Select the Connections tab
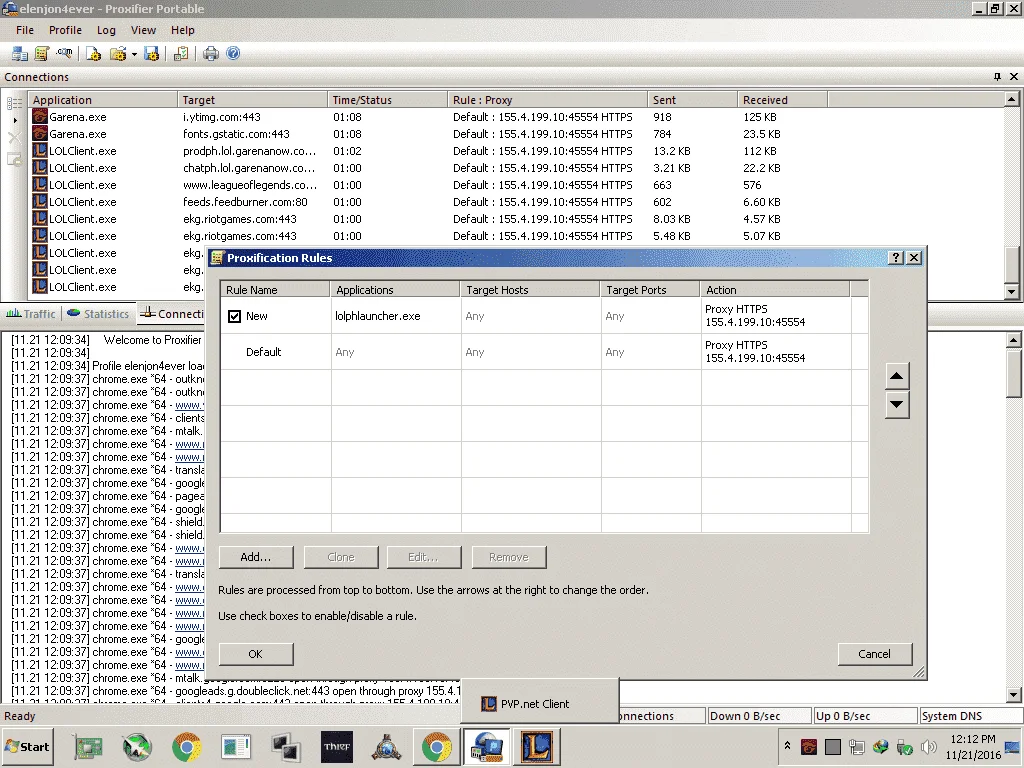 (171, 313)
